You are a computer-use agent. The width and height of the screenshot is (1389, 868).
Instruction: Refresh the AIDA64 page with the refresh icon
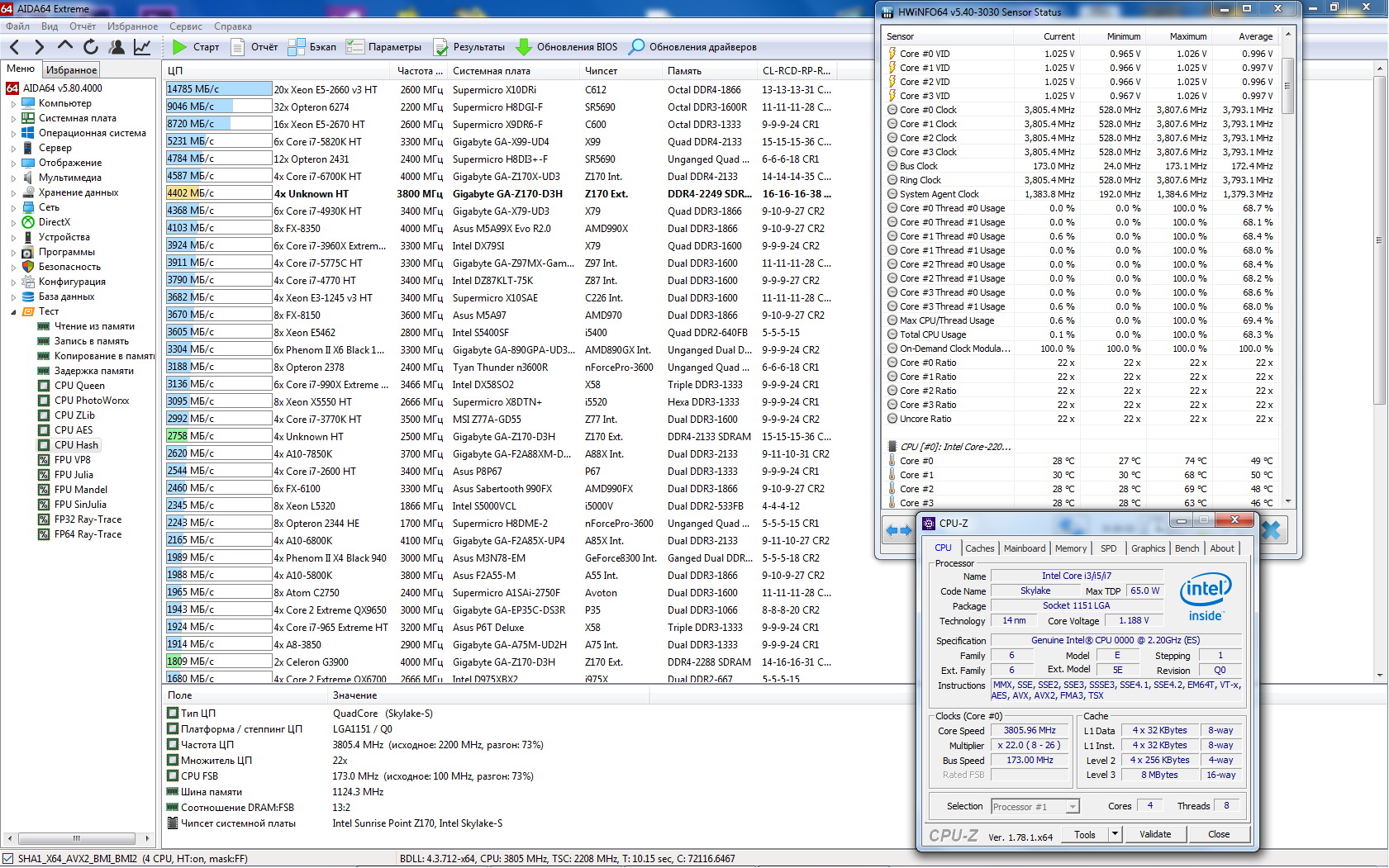pos(91,47)
